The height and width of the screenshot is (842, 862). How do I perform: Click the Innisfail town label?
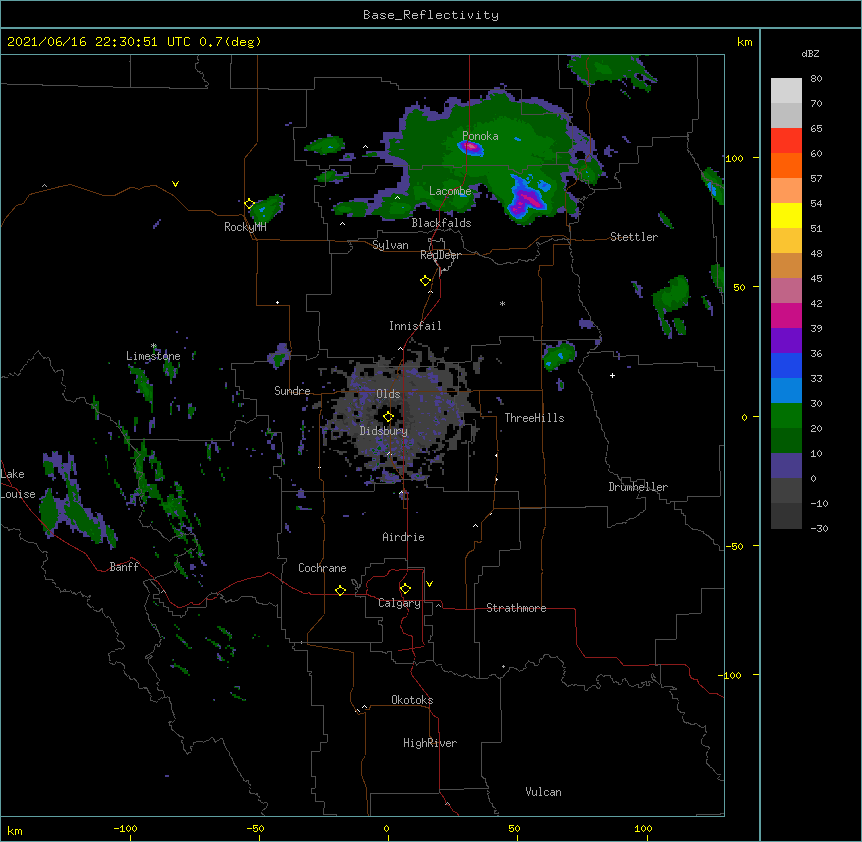[415, 326]
